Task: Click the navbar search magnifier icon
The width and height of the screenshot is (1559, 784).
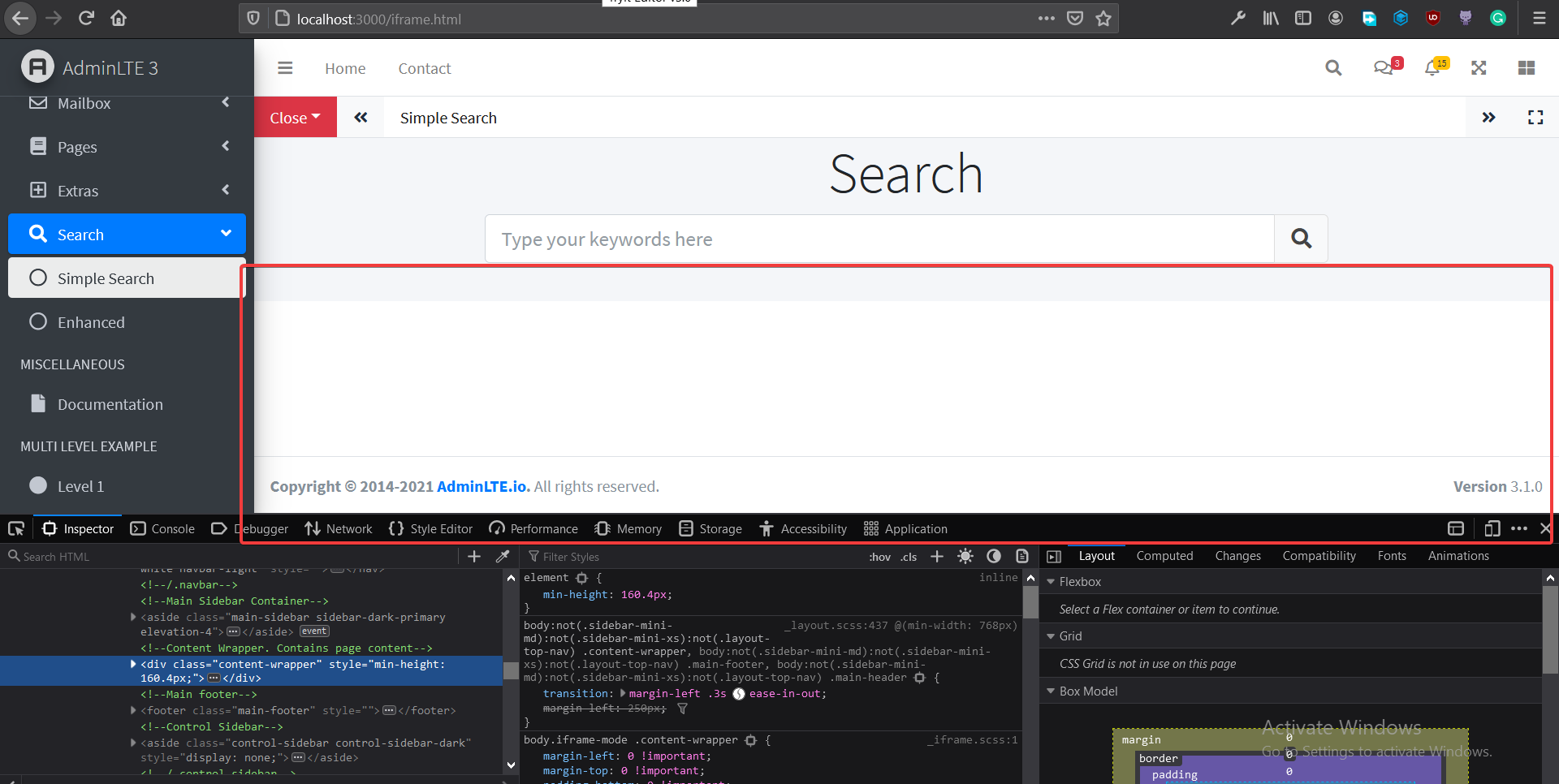Action: [x=1332, y=68]
